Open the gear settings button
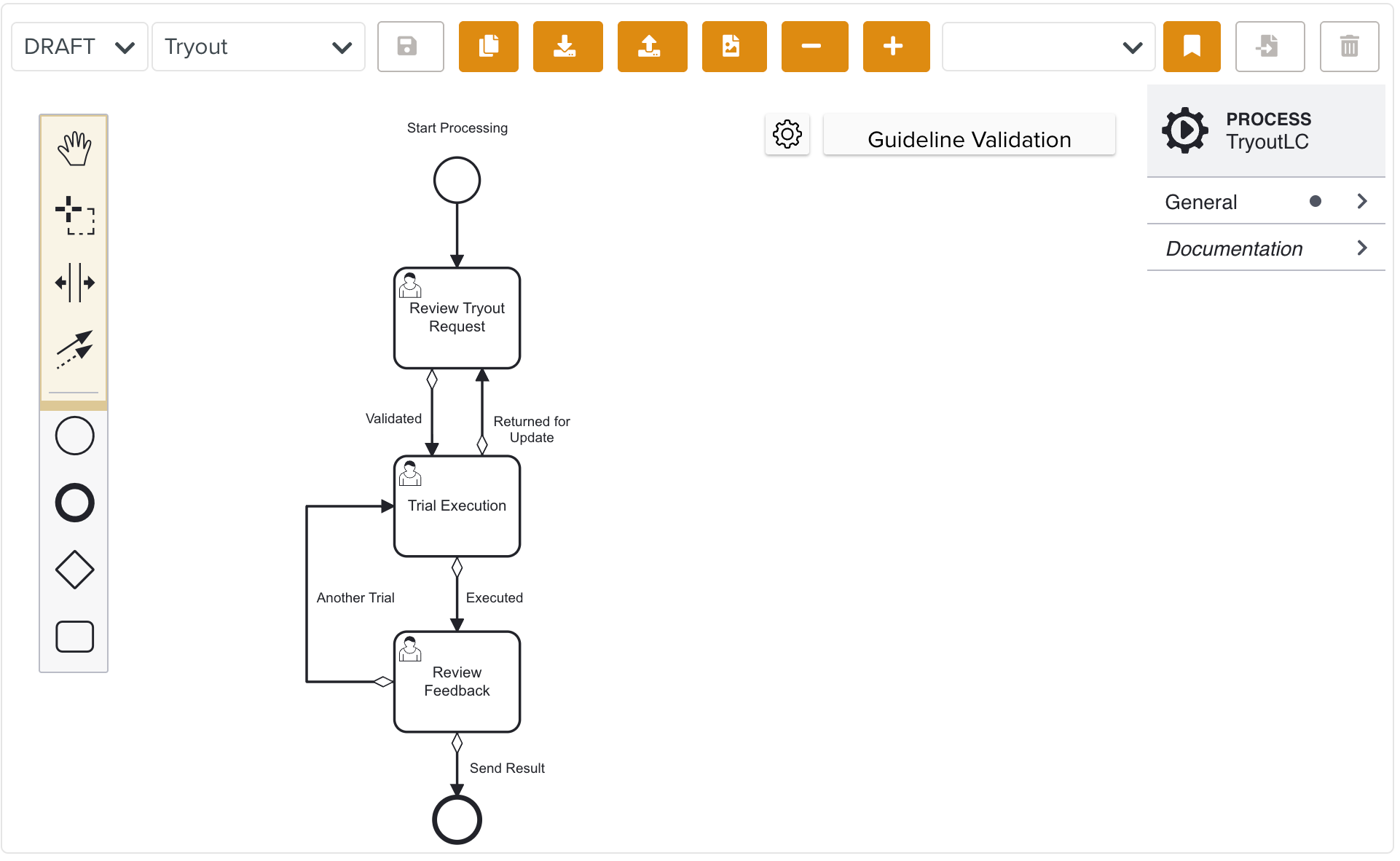This screenshot has height=861, width=1400. (787, 134)
